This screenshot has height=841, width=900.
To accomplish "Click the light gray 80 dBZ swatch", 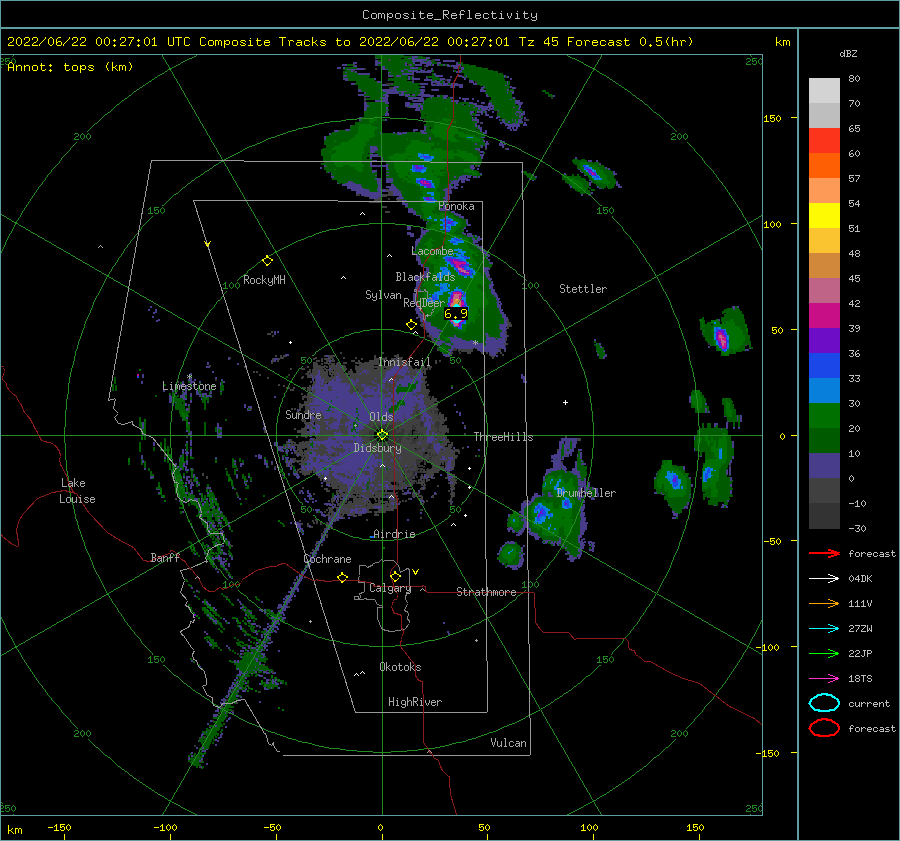I will (x=824, y=90).
